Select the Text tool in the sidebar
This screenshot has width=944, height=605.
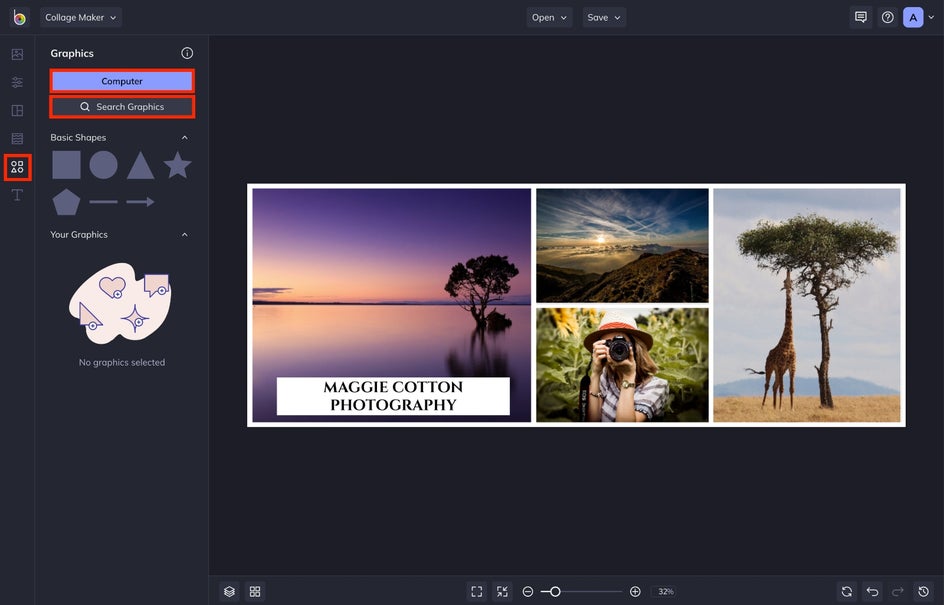[16, 194]
